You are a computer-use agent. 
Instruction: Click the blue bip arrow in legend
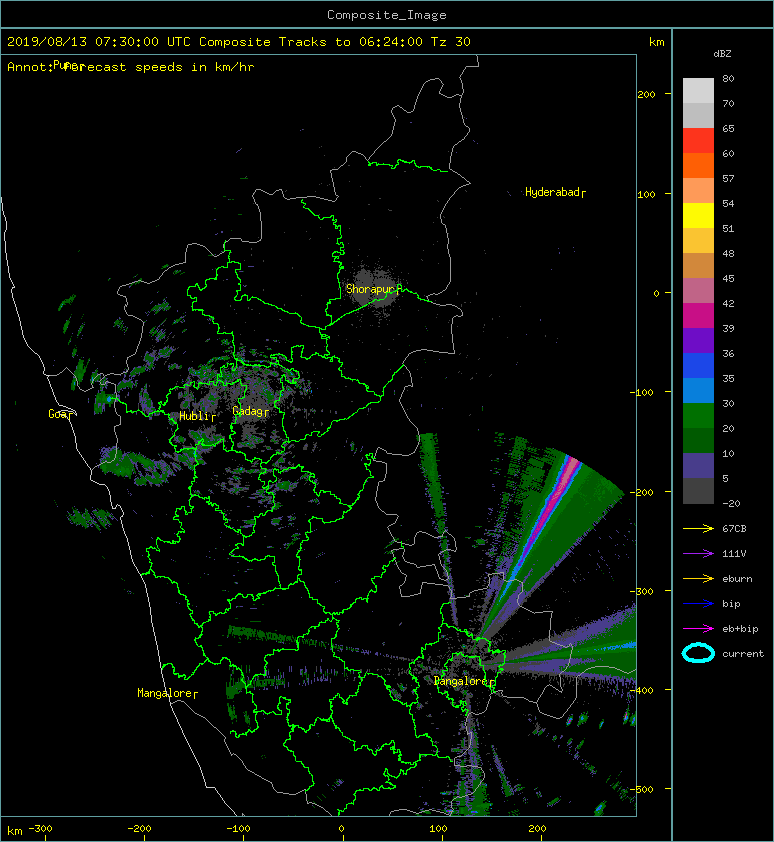click(698, 604)
